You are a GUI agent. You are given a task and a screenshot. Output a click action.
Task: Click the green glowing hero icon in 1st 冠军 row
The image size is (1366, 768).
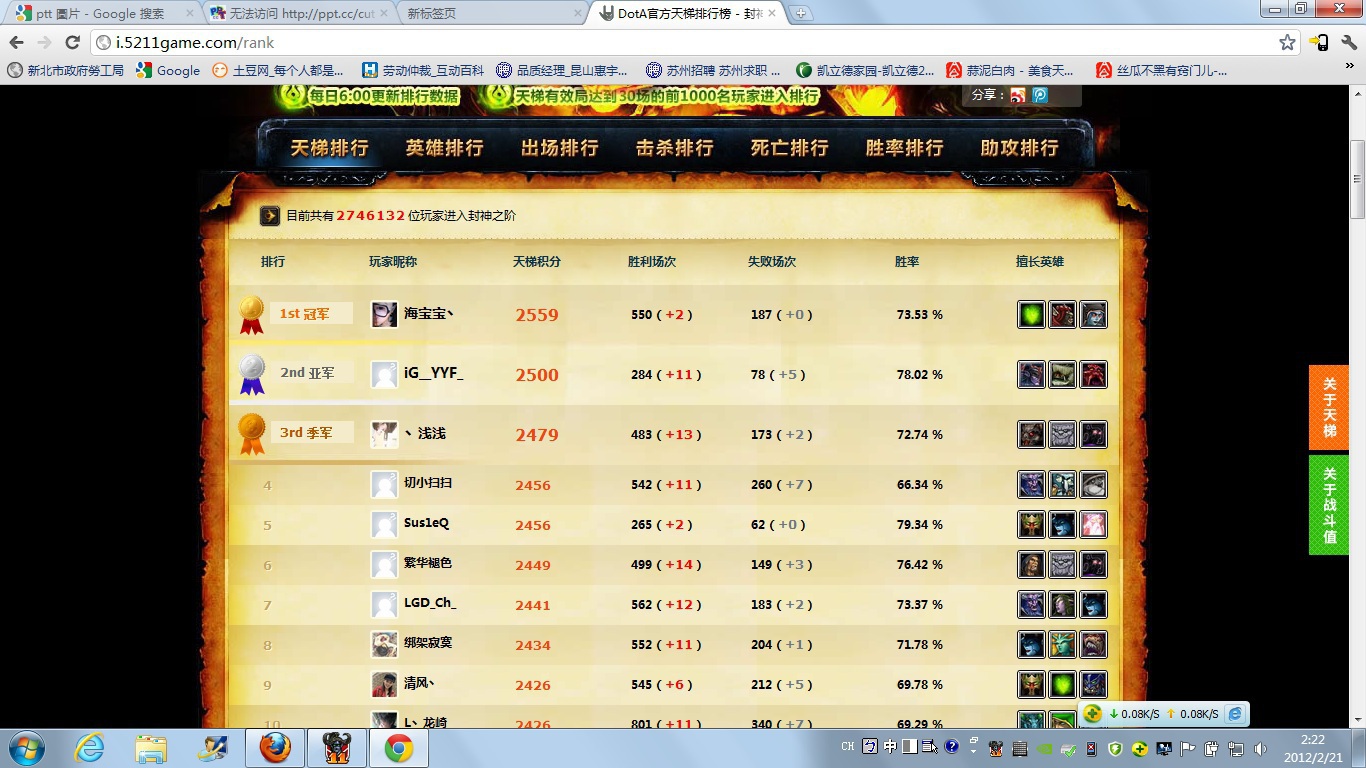1032,315
